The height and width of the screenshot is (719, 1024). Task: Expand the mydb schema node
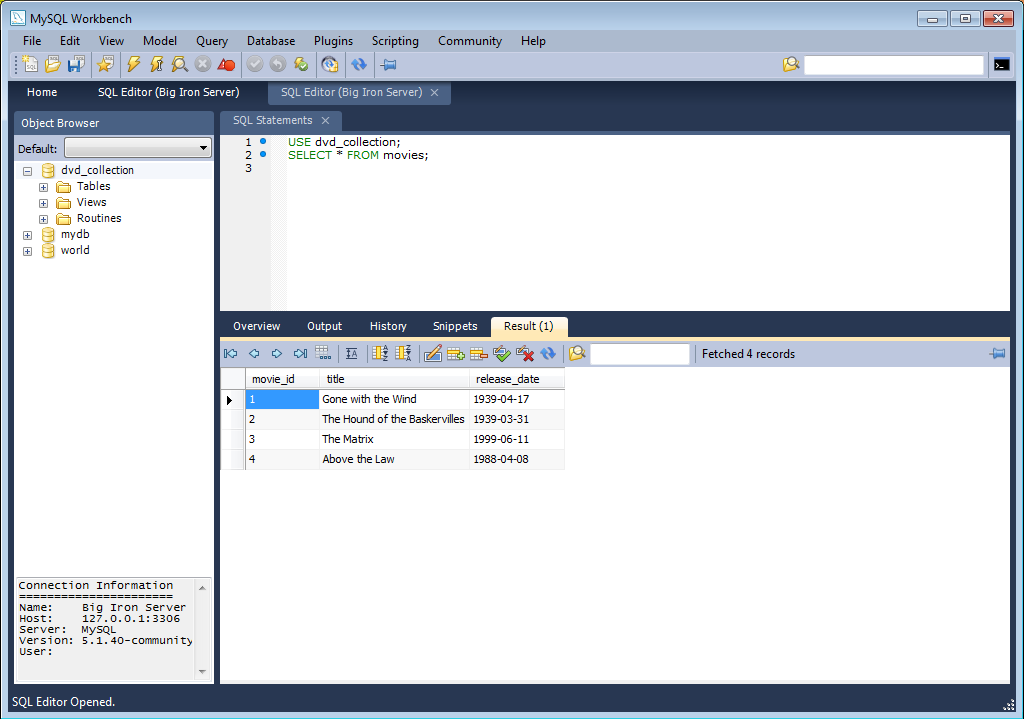(x=27, y=234)
